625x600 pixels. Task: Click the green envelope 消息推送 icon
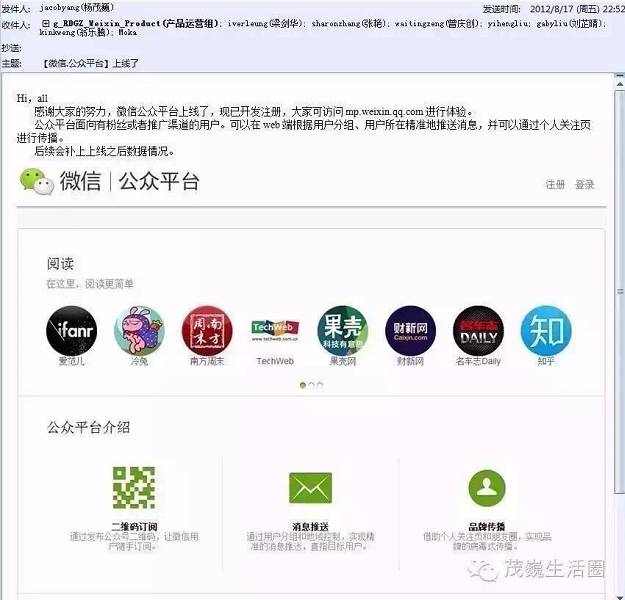click(x=310, y=488)
